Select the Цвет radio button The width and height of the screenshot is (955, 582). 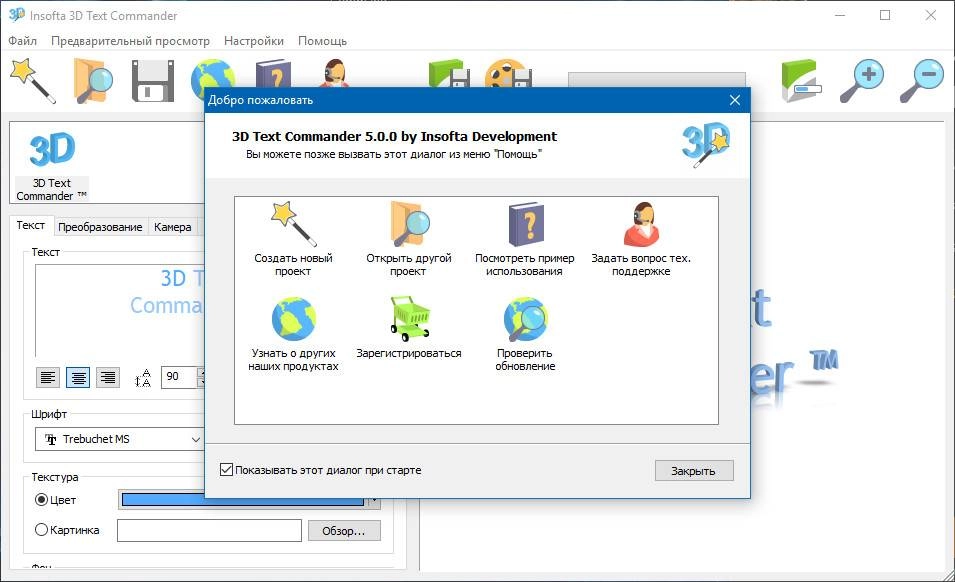tap(41, 500)
